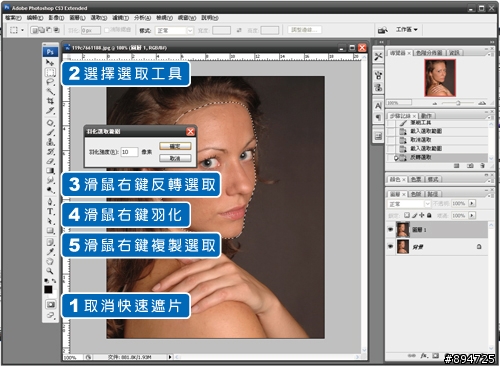This screenshot has height=367, width=500.
Task: Select the Blur tool
Action: (50, 180)
